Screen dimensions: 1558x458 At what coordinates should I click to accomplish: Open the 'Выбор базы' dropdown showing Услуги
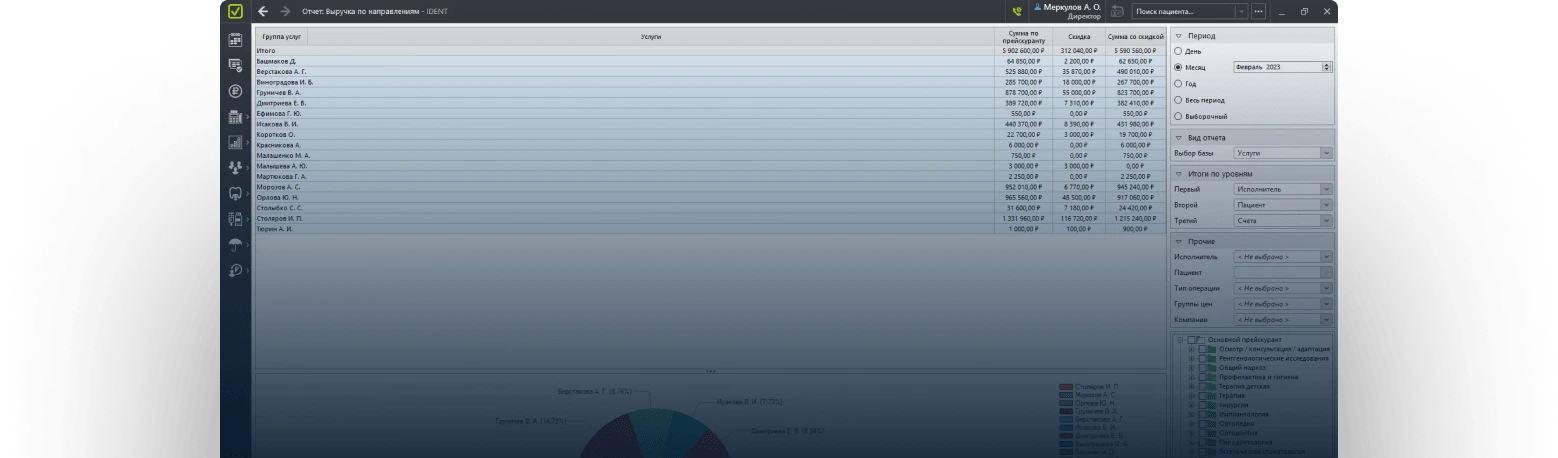coord(1282,154)
